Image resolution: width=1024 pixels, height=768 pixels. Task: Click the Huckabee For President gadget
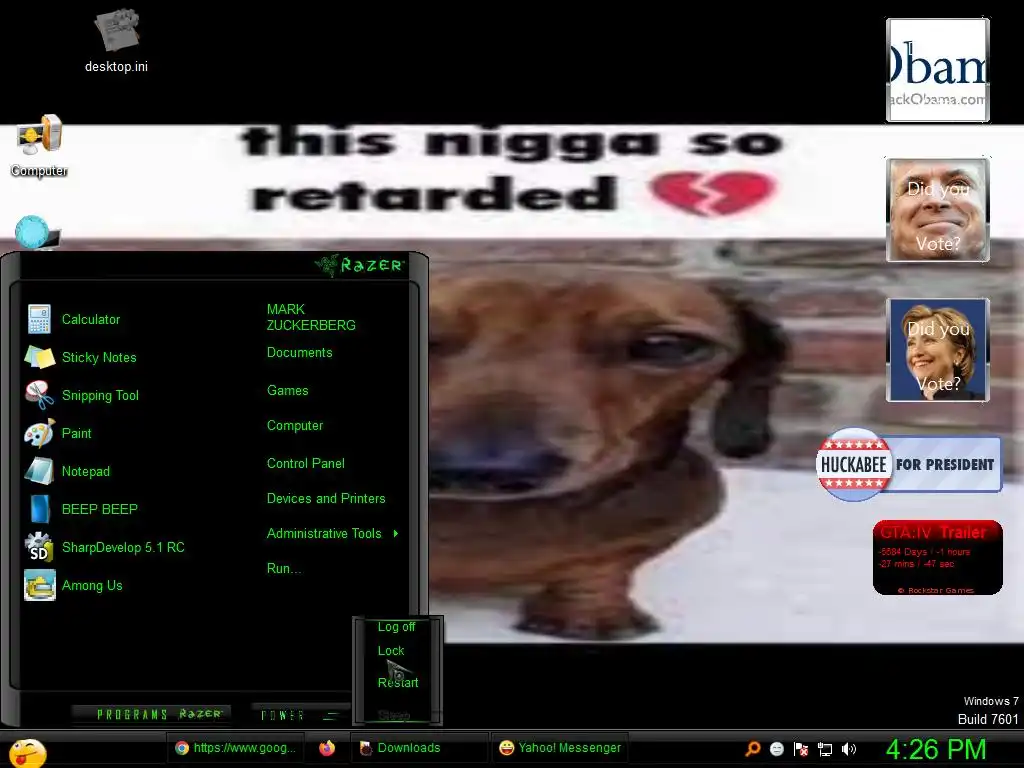click(908, 464)
